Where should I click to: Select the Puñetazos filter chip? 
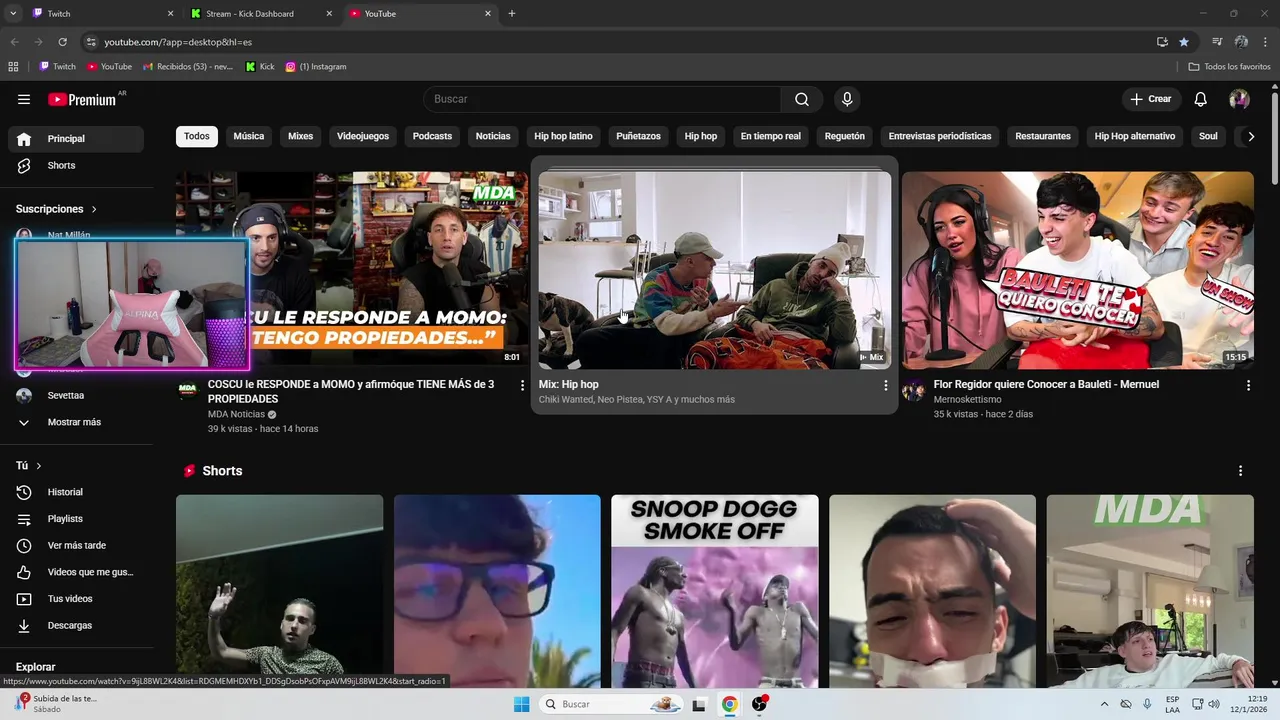(x=638, y=136)
